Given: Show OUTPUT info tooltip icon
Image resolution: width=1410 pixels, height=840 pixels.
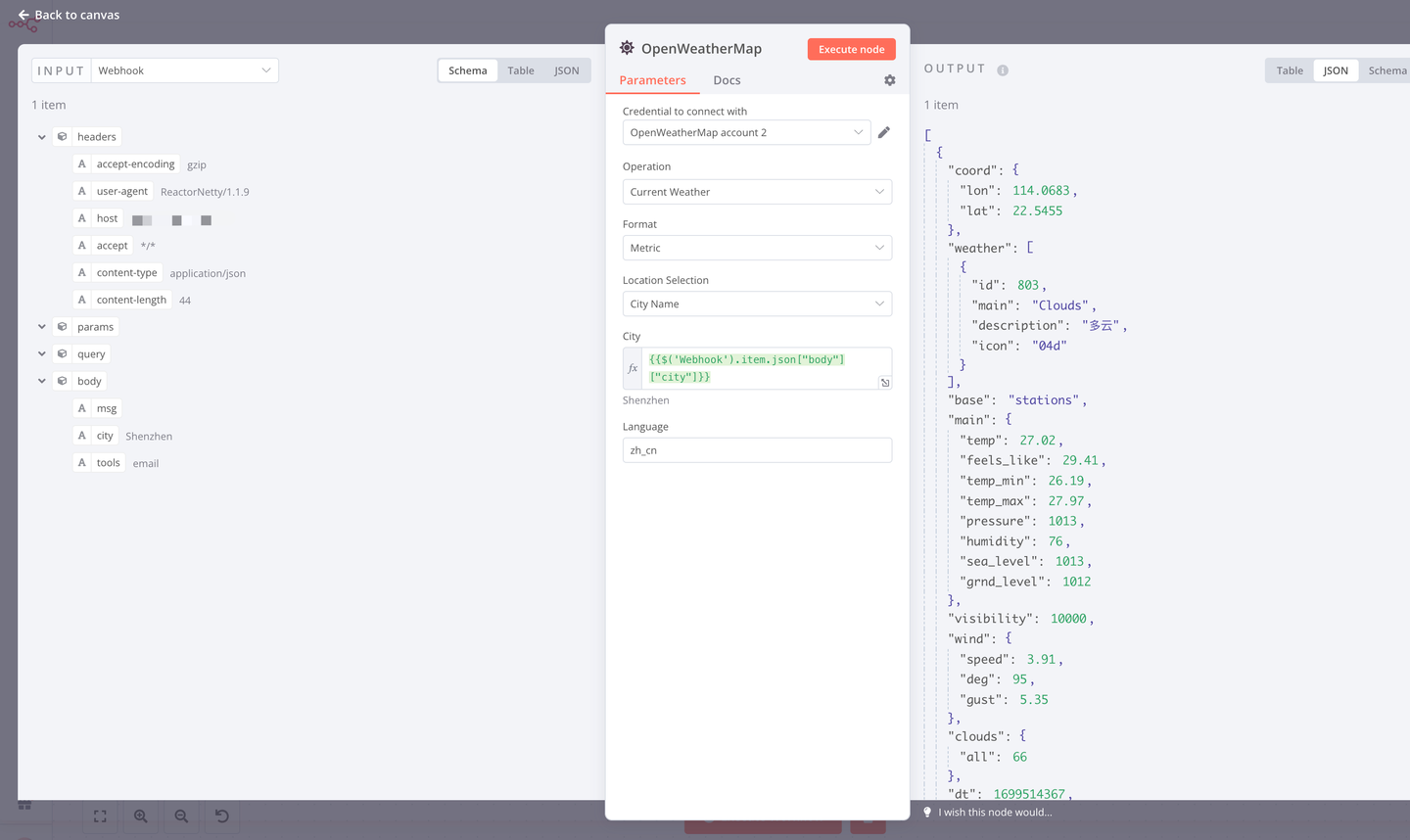Looking at the screenshot, I should coord(1003,70).
